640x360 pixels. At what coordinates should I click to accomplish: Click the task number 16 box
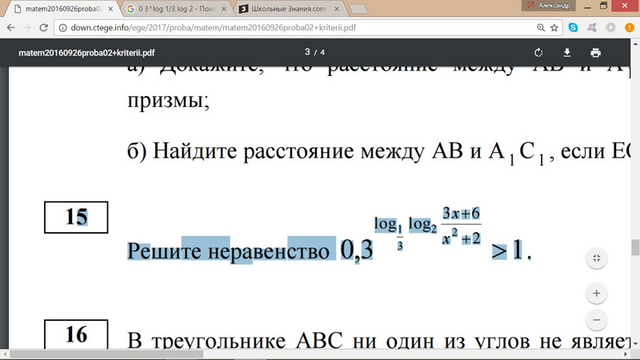pyautogui.click(x=76, y=335)
